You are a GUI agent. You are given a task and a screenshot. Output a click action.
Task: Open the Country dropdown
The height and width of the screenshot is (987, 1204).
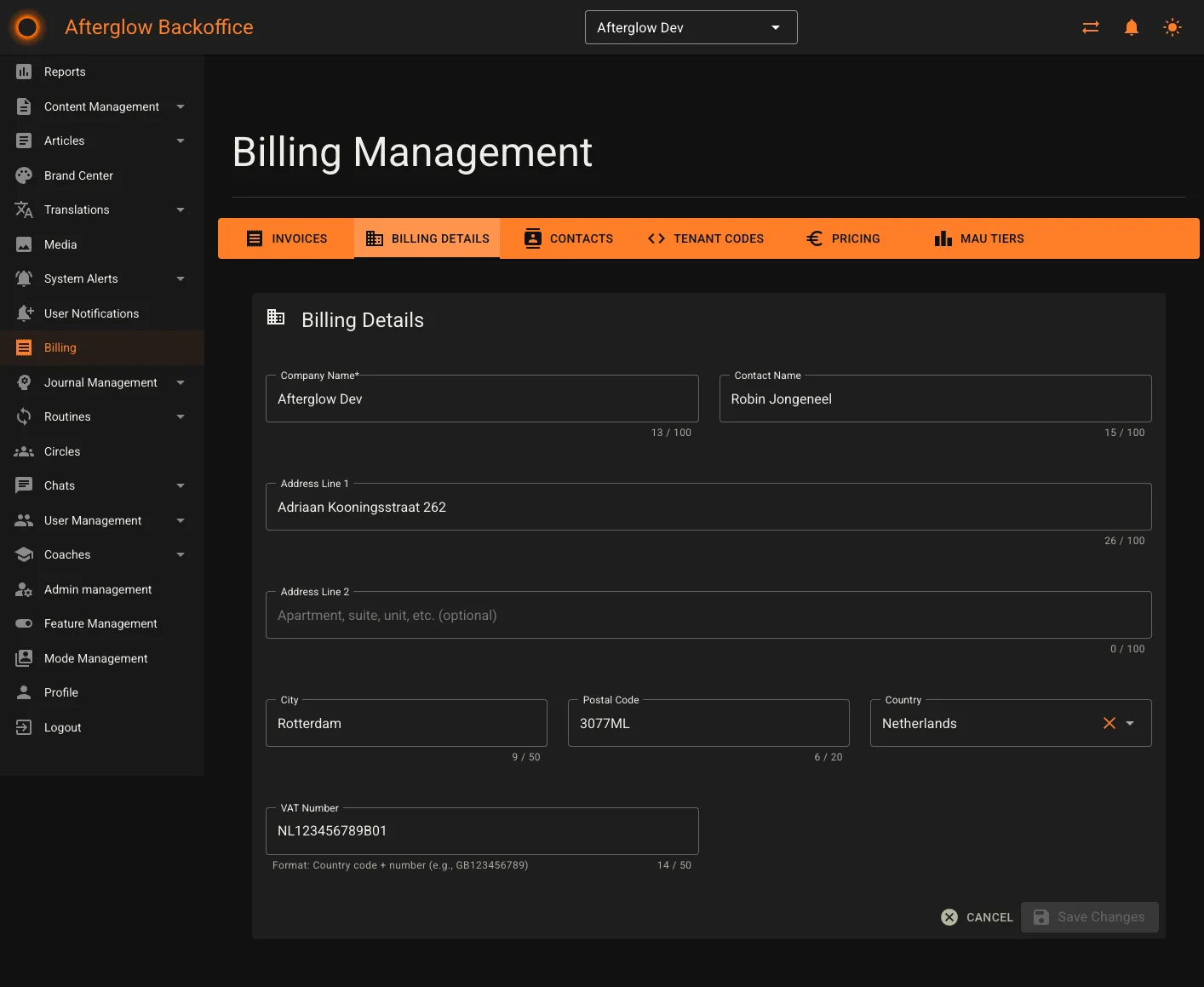[1130, 722]
